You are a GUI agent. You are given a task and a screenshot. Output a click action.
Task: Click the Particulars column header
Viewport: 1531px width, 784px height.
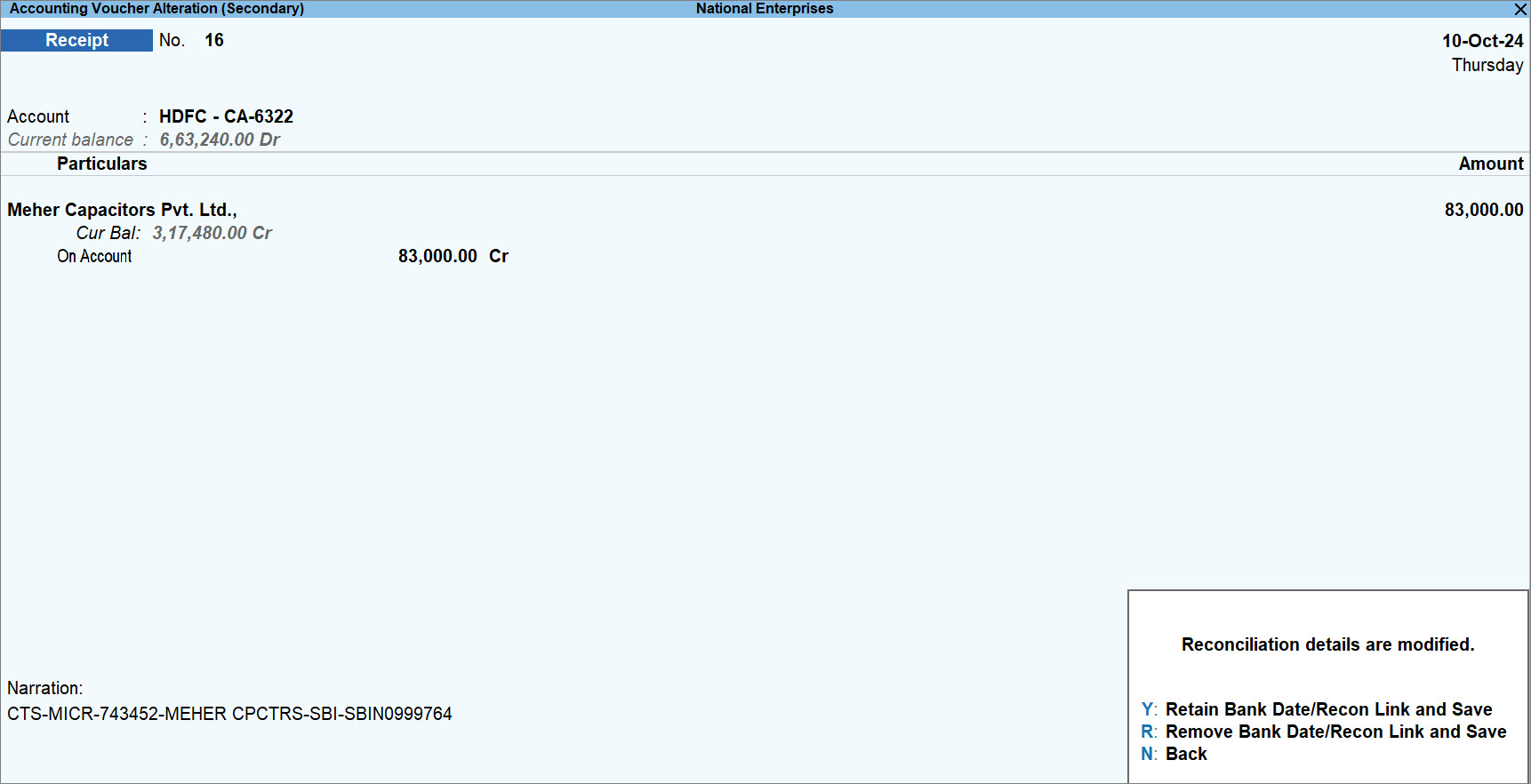(102, 164)
